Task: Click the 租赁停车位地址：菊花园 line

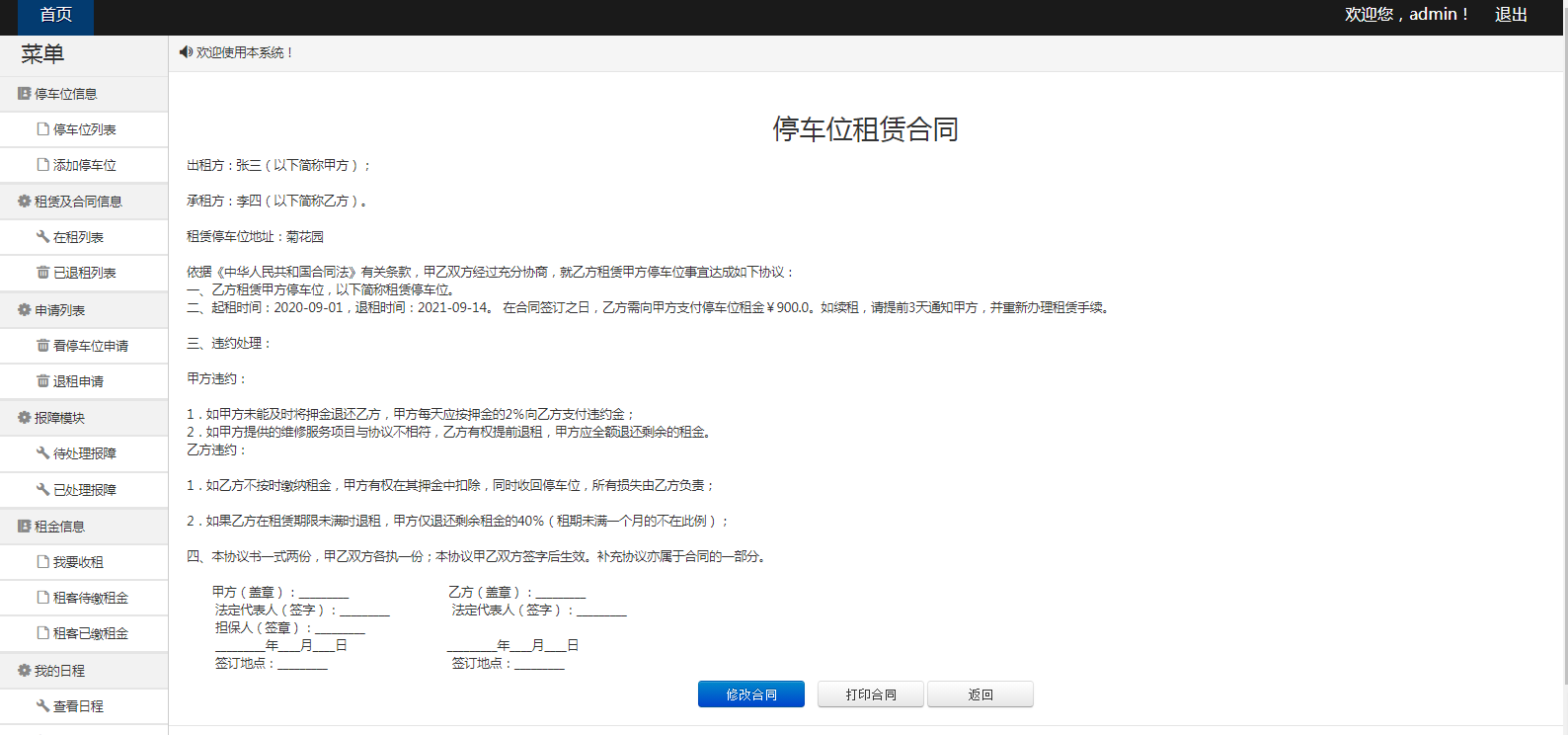Action: click(x=256, y=237)
